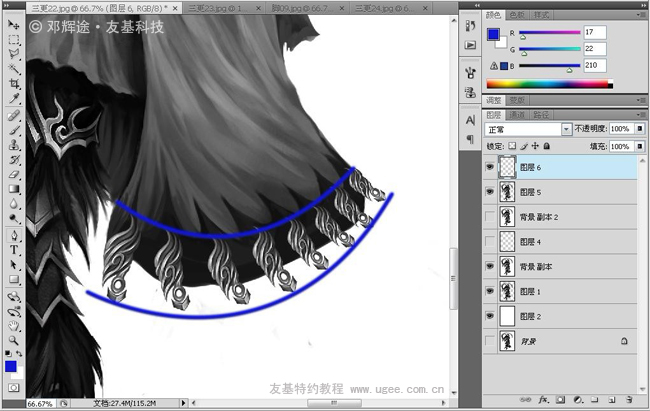This screenshot has height=411, width=650.
Task: Select the Gradient tool
Action: [13, 189]
